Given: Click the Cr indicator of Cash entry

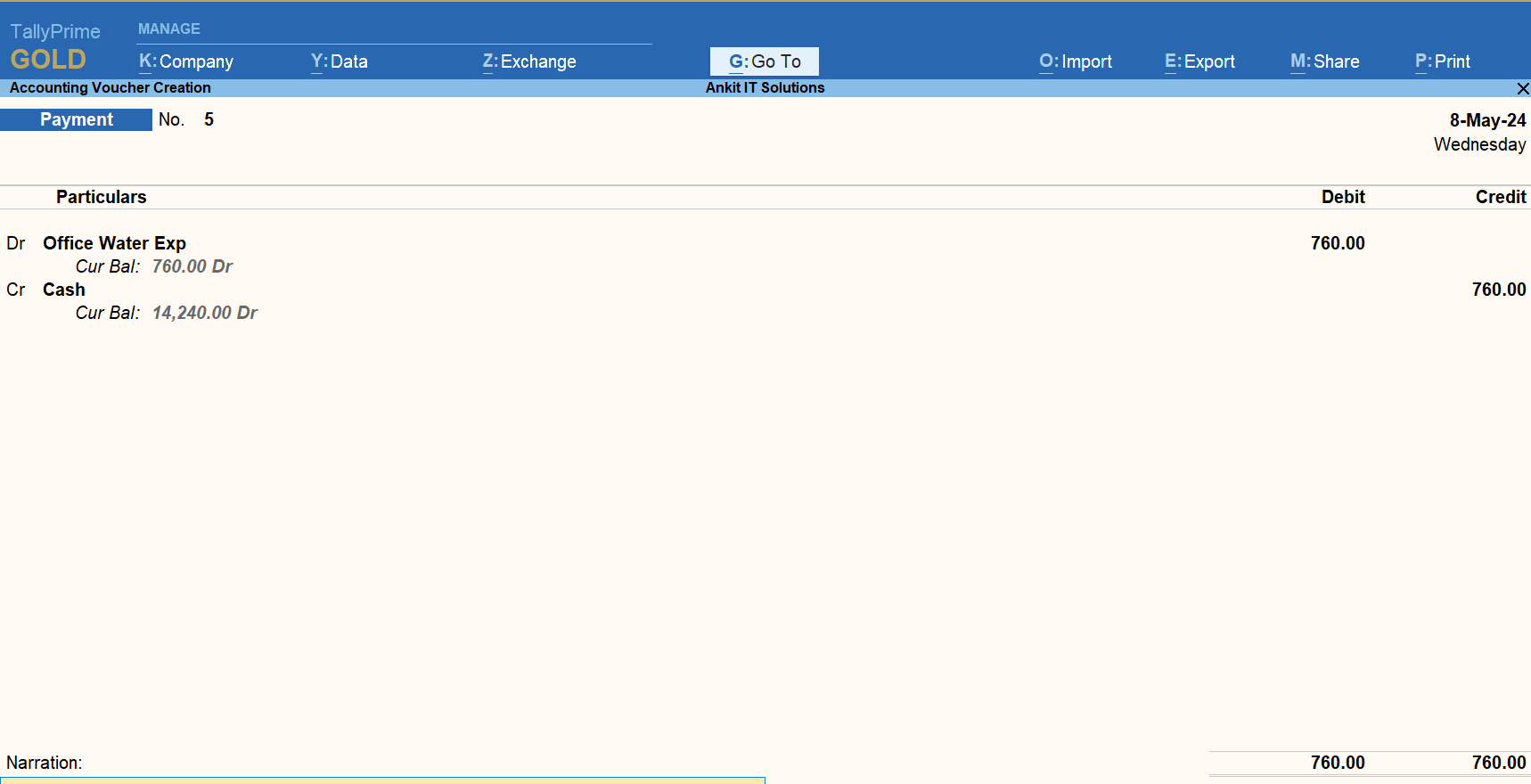Looking at the screenshot, I should (x=16, y=290).
